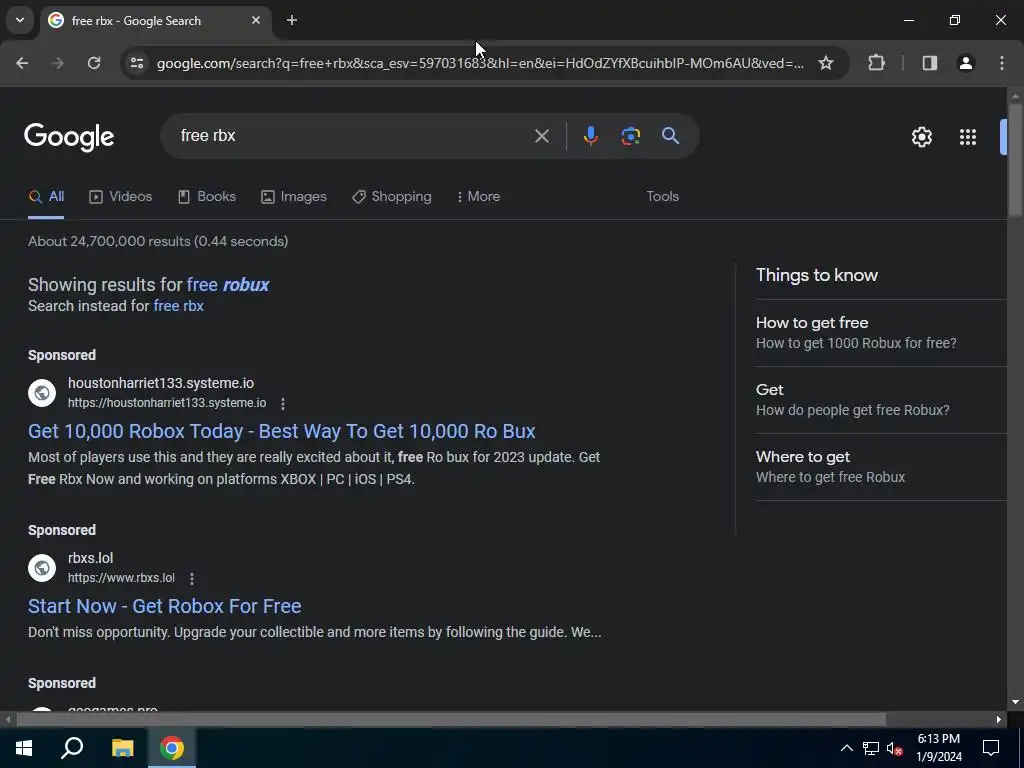Switch to the Shopping tab
Image resolution: width=1024 pixels, height=768 pixels.
(391, 197)
